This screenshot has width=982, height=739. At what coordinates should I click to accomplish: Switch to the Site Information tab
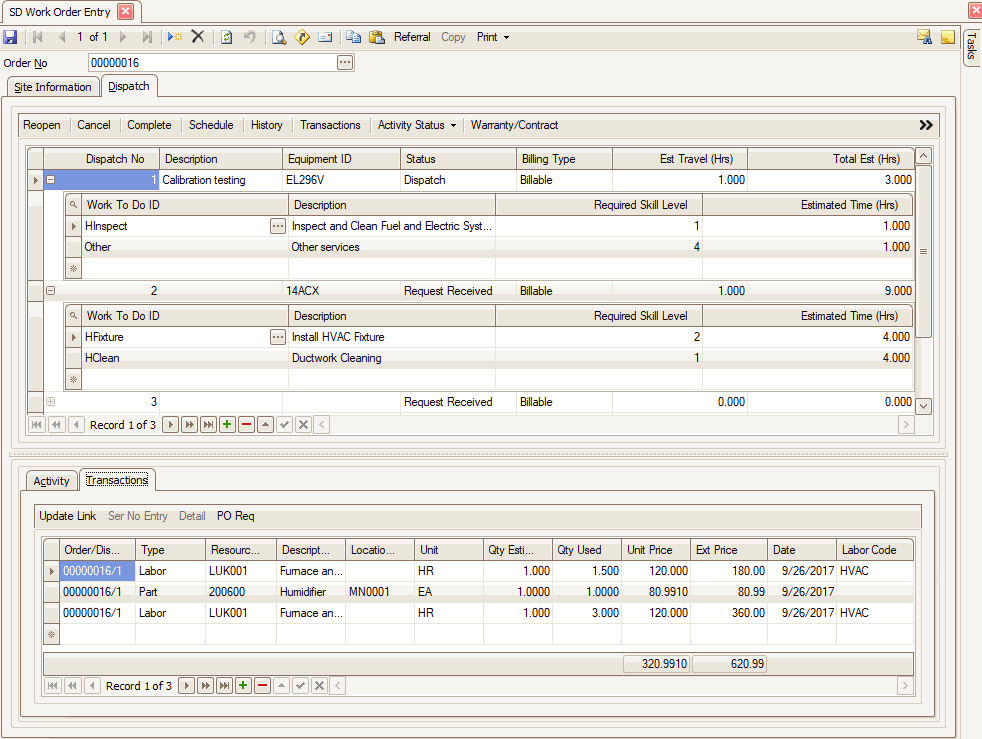[x=53, y=87]
